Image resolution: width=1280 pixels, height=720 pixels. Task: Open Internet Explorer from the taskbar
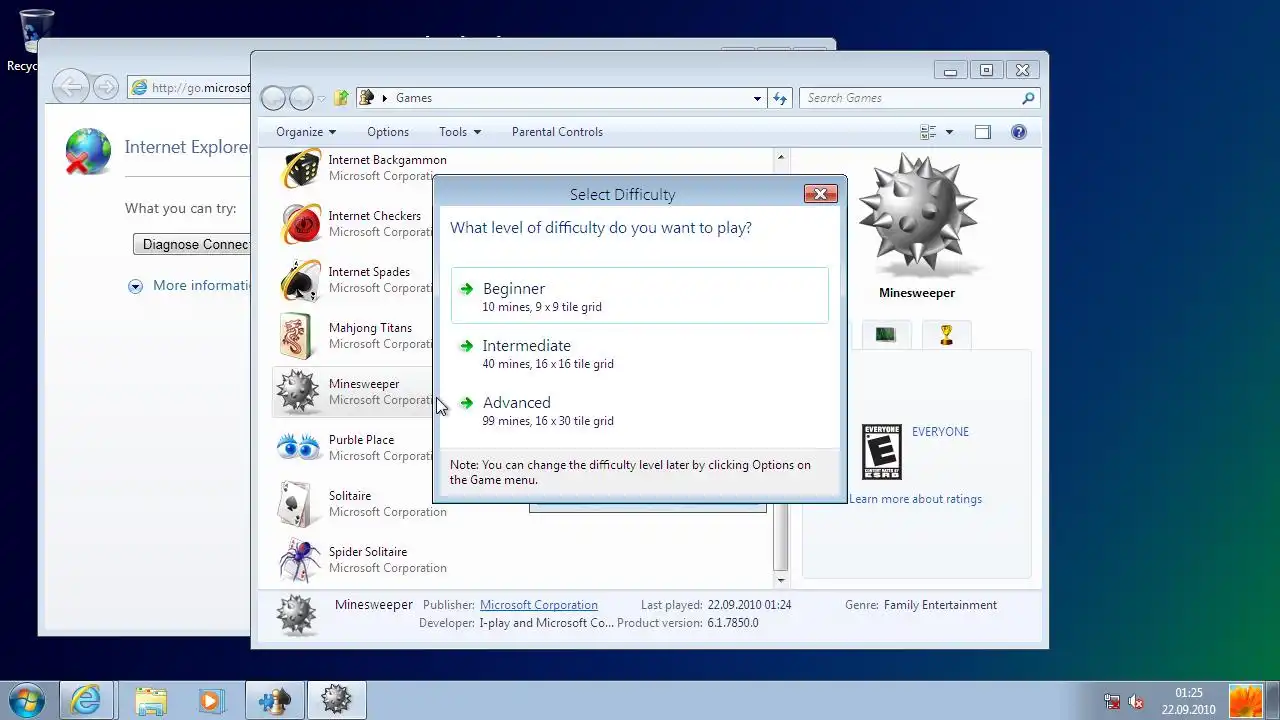86,700
